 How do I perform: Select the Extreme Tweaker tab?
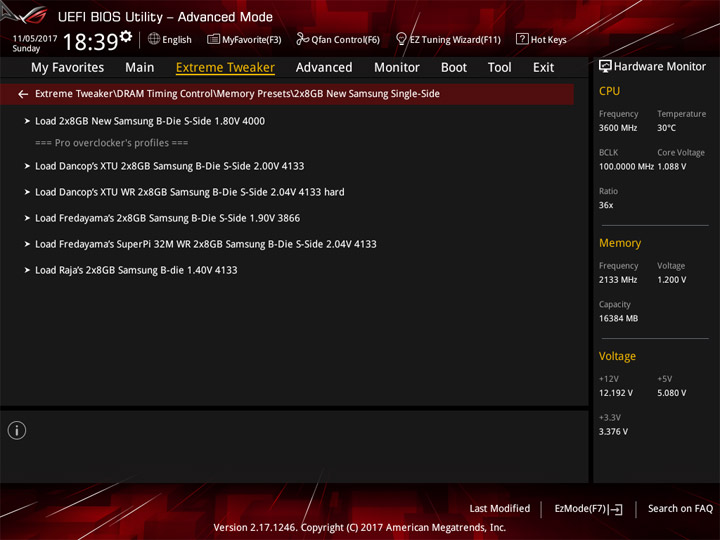point(225,68)
